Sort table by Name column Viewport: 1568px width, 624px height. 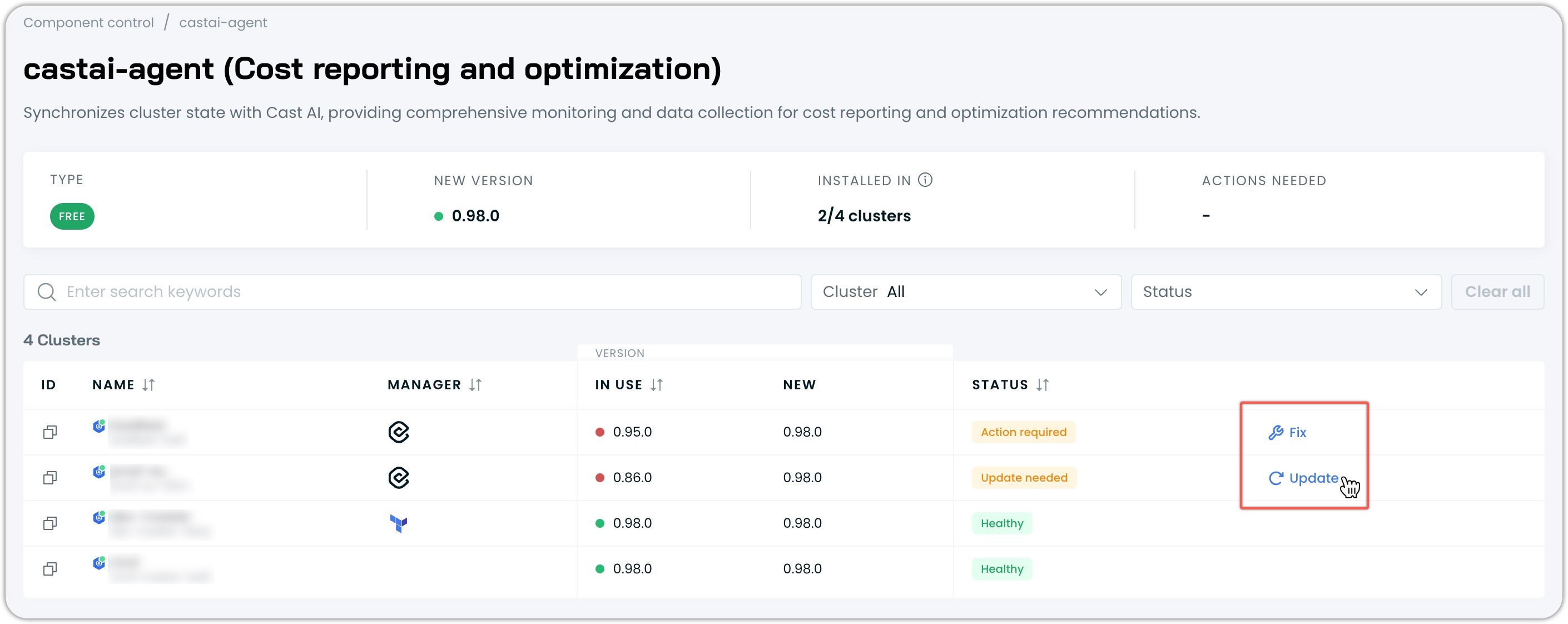tap(148, 385)
